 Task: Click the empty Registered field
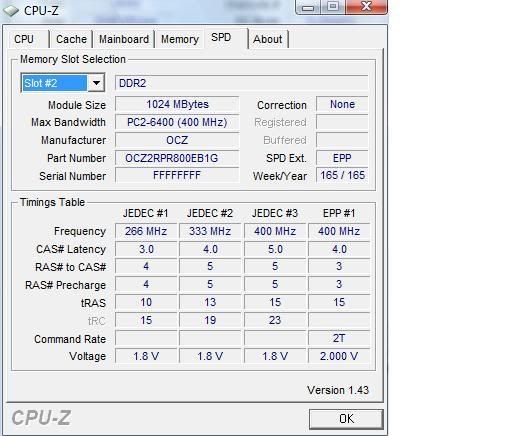342,122
